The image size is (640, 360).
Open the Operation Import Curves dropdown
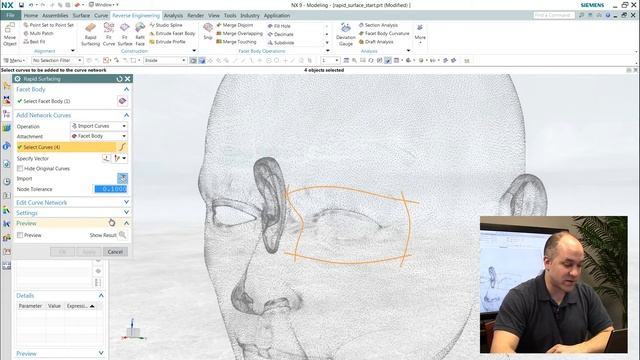[99, 126]
